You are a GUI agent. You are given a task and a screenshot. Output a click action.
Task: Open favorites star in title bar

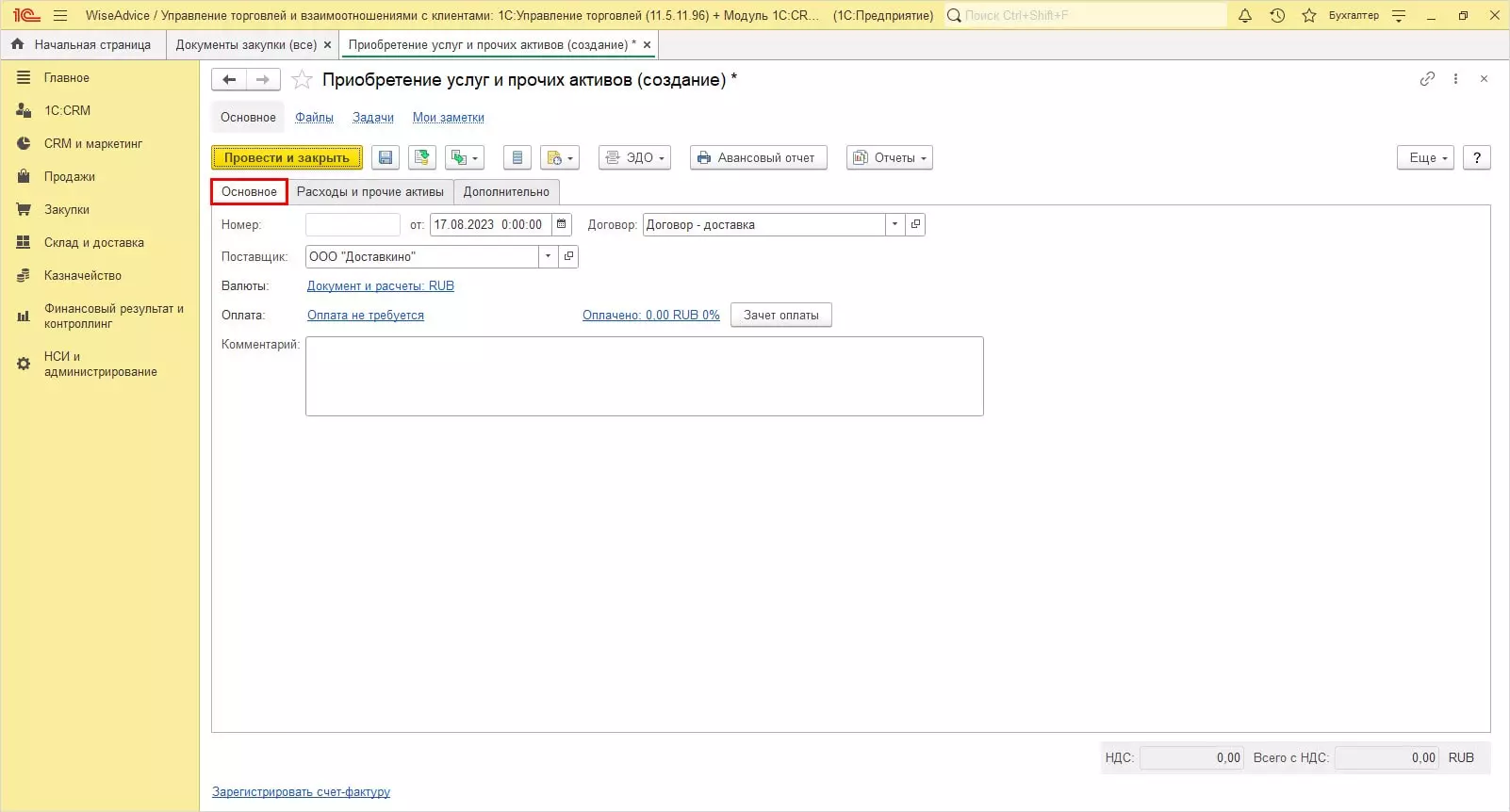coord(1309,15)
